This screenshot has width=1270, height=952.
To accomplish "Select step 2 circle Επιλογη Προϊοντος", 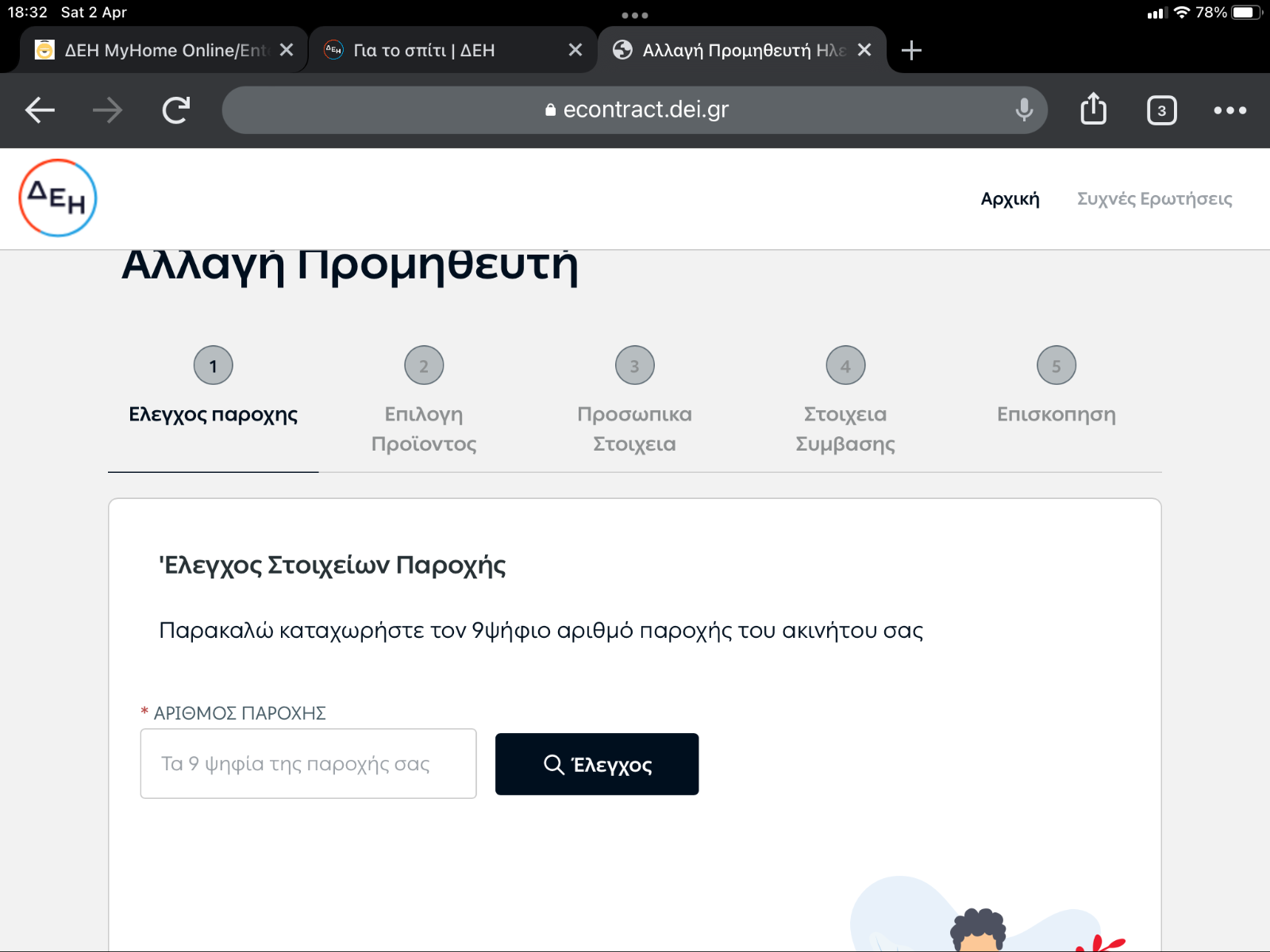I will click(x=424, y=366).
